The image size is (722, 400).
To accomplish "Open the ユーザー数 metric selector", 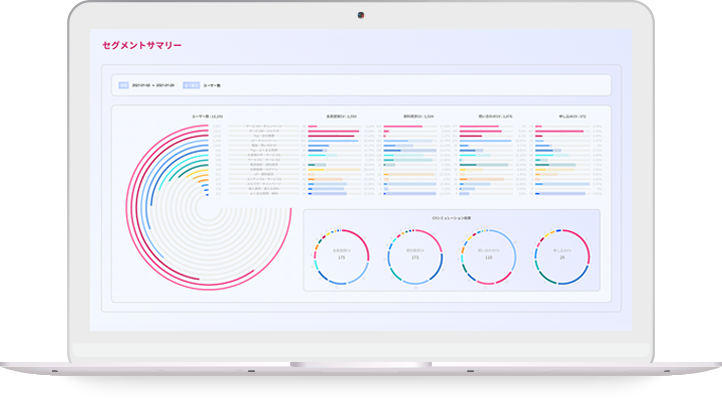I will 212,86.
